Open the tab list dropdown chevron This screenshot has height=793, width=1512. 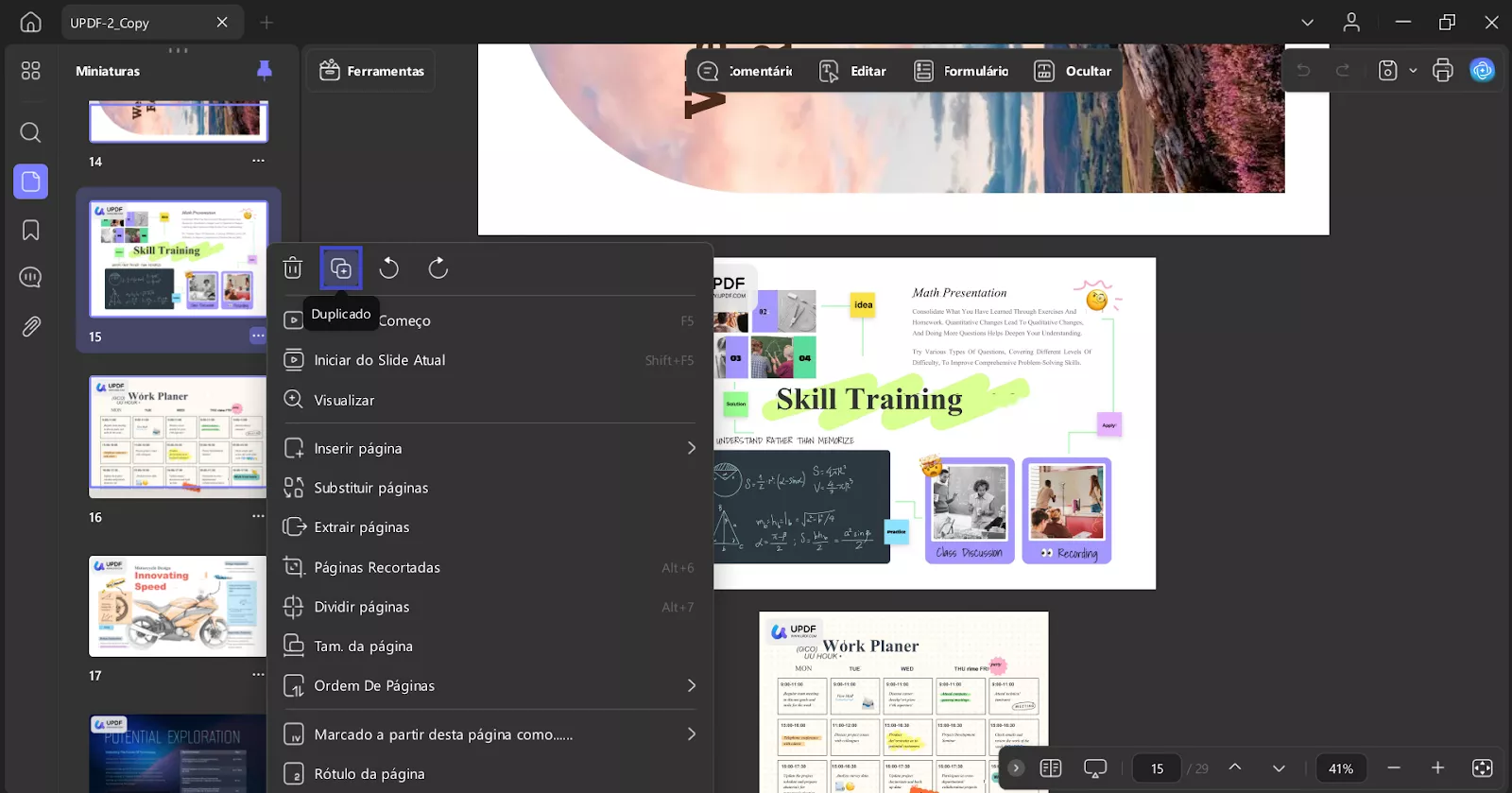[x=1308, y=23]
